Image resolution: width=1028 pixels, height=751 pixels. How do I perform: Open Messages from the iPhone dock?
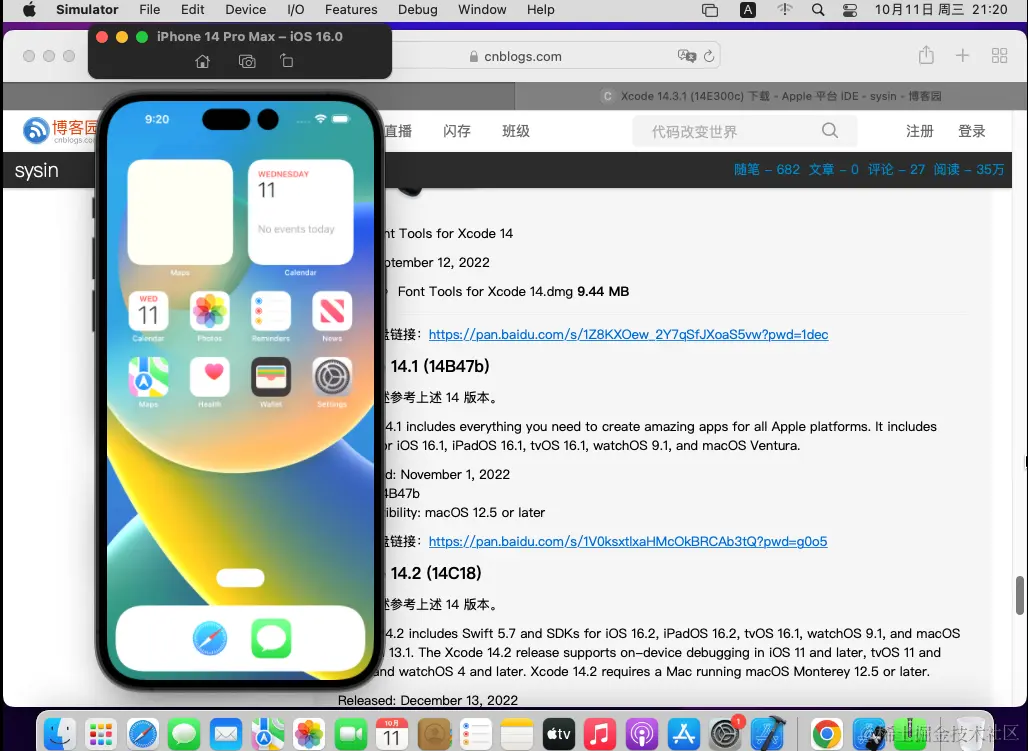pos(271,638)
